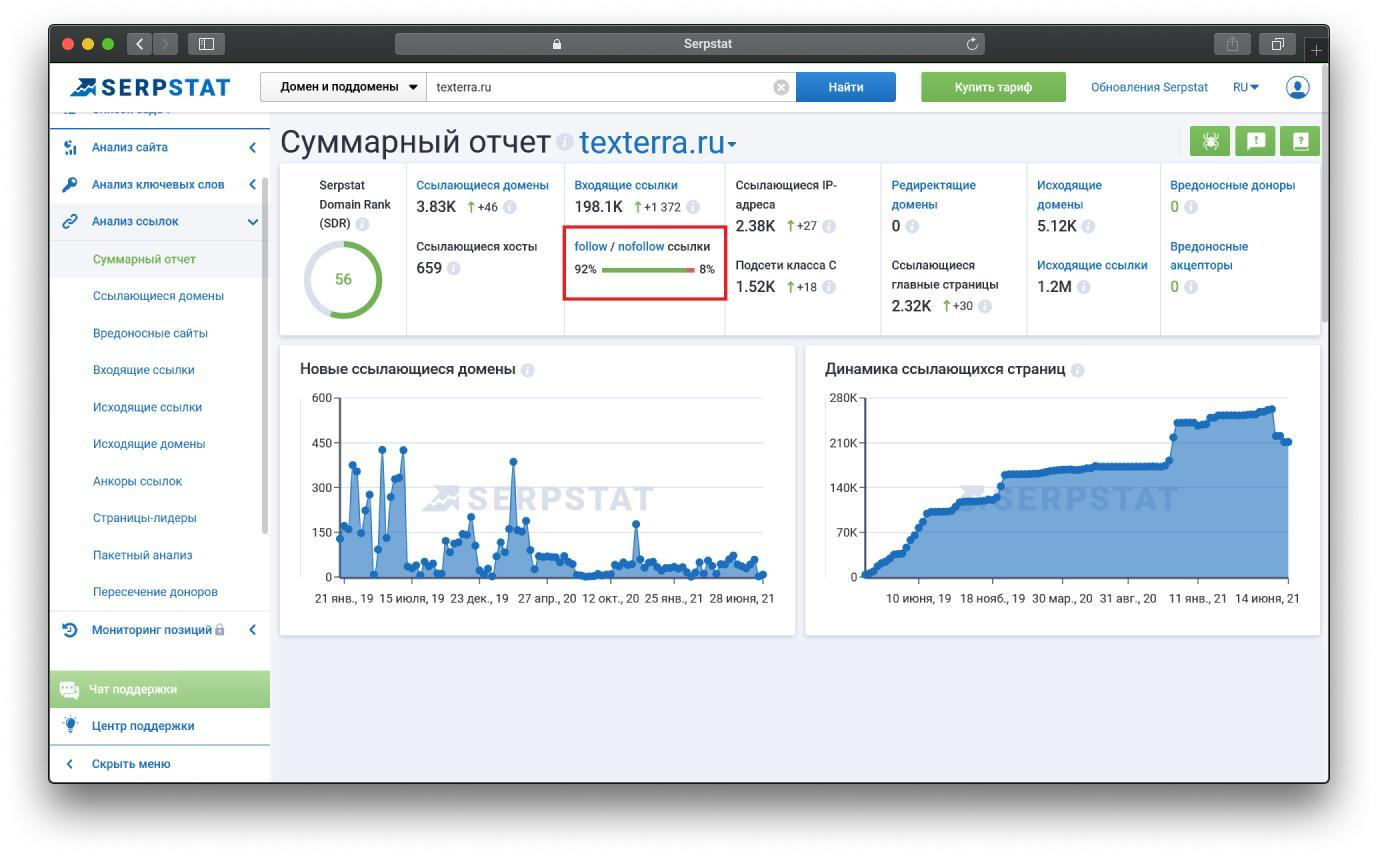
Task: Click info icon next to Serpstat Domain Rank
Action: click(x=362, y=224)
